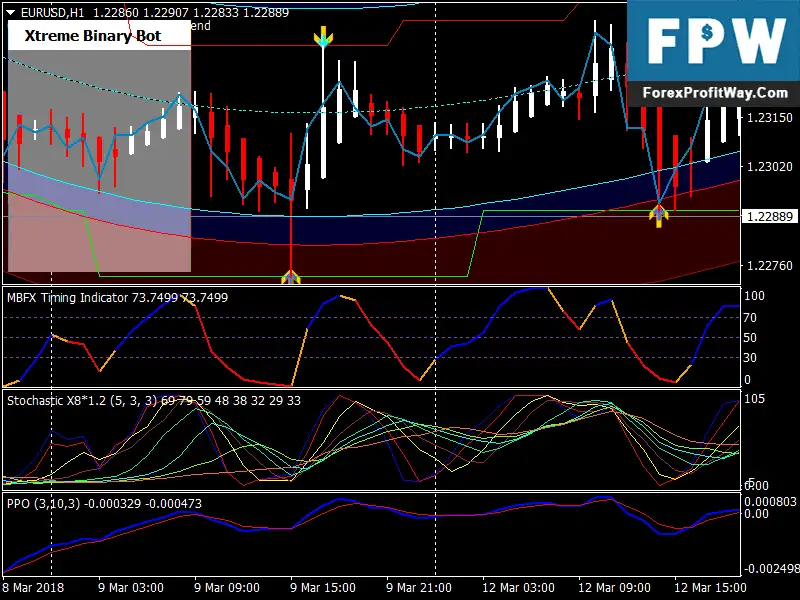Click the 105 level on the Stochastic scale
This screenshot has height=600, width=800.
pos(754,398)
